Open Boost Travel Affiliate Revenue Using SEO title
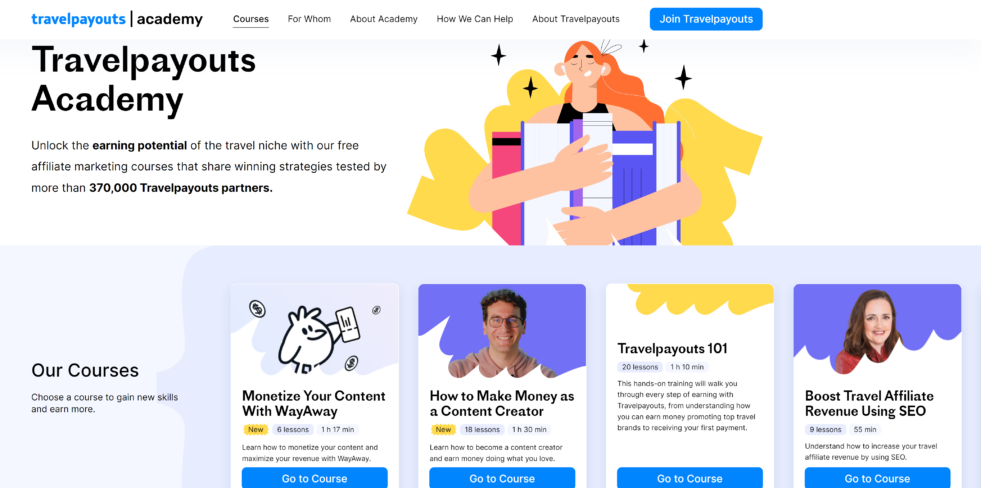 coord(869,404)
